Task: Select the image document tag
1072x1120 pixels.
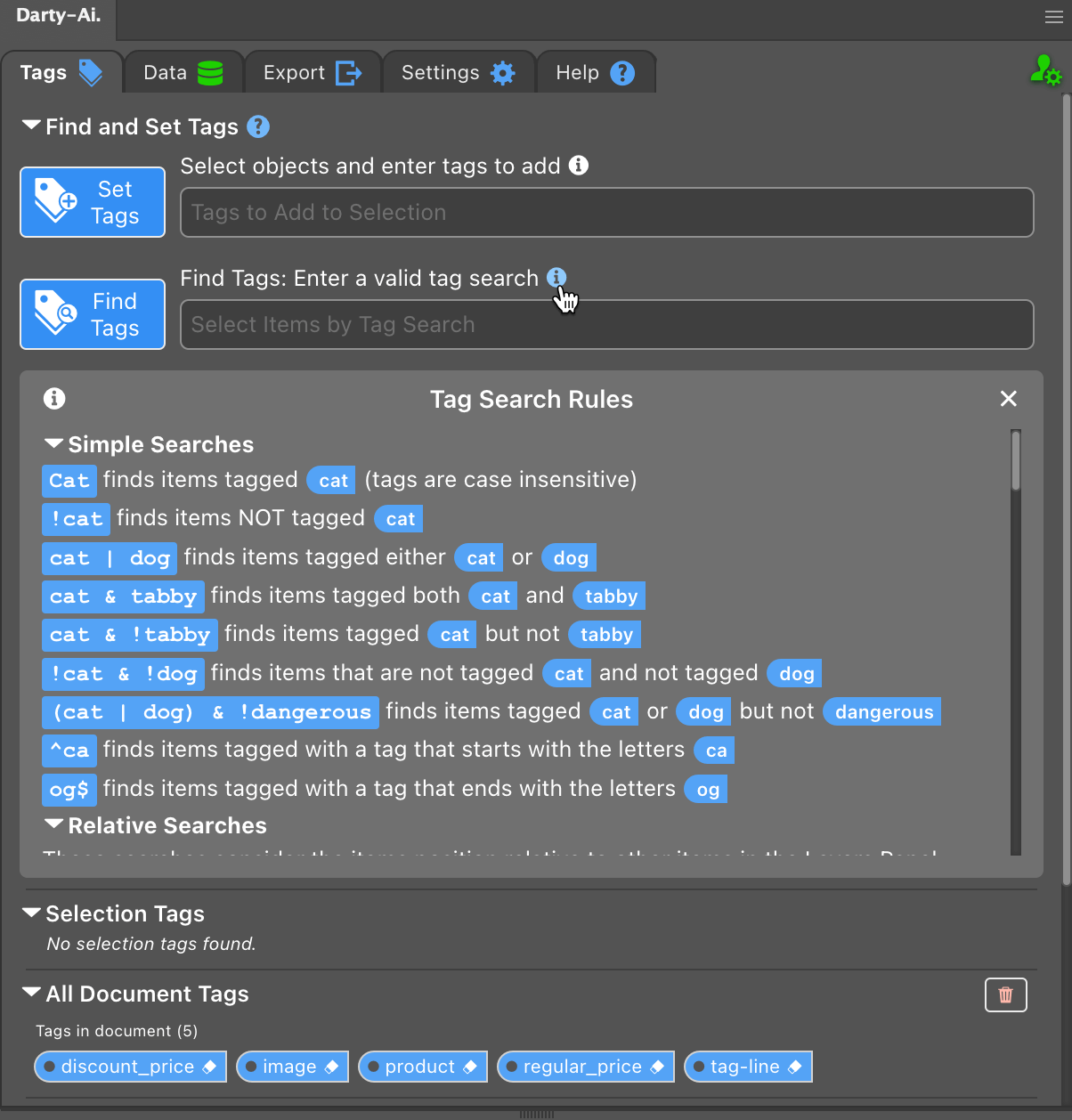Action: tap(292, 1067)
